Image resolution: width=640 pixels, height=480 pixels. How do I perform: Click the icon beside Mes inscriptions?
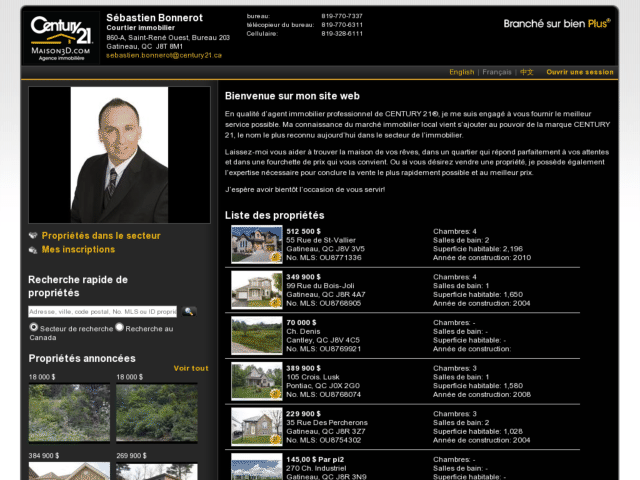(x=33, y=250)
